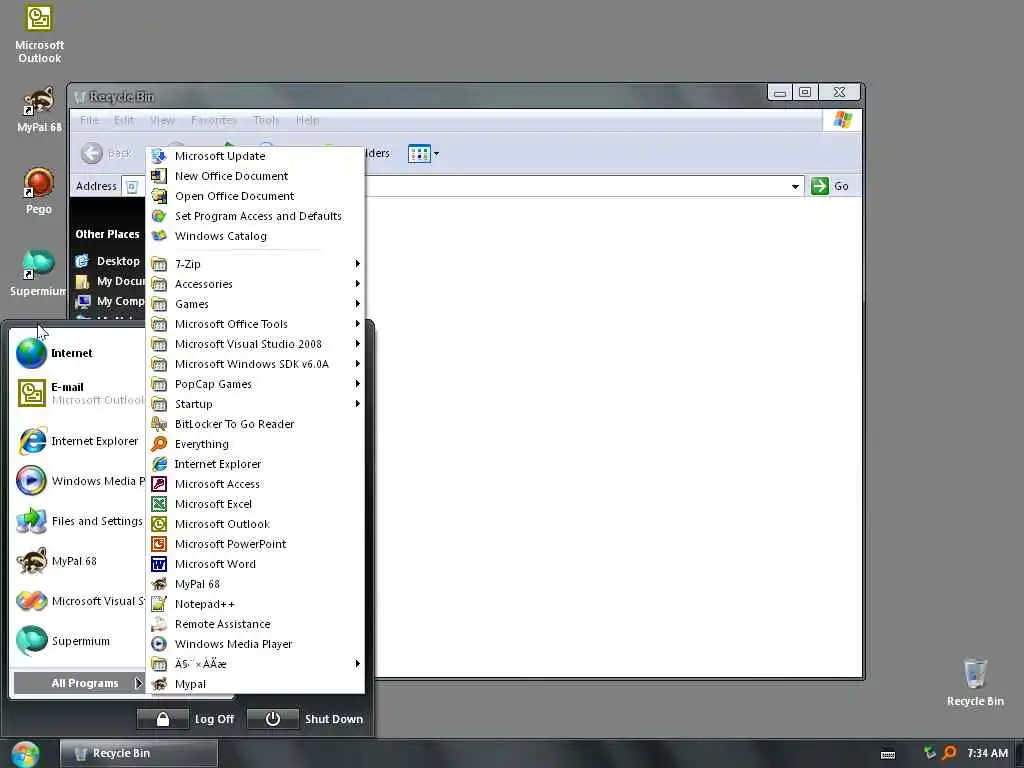The image size is (1024, 768).
Task: Launch Microsoft Excel
Action: pos(255,504)
